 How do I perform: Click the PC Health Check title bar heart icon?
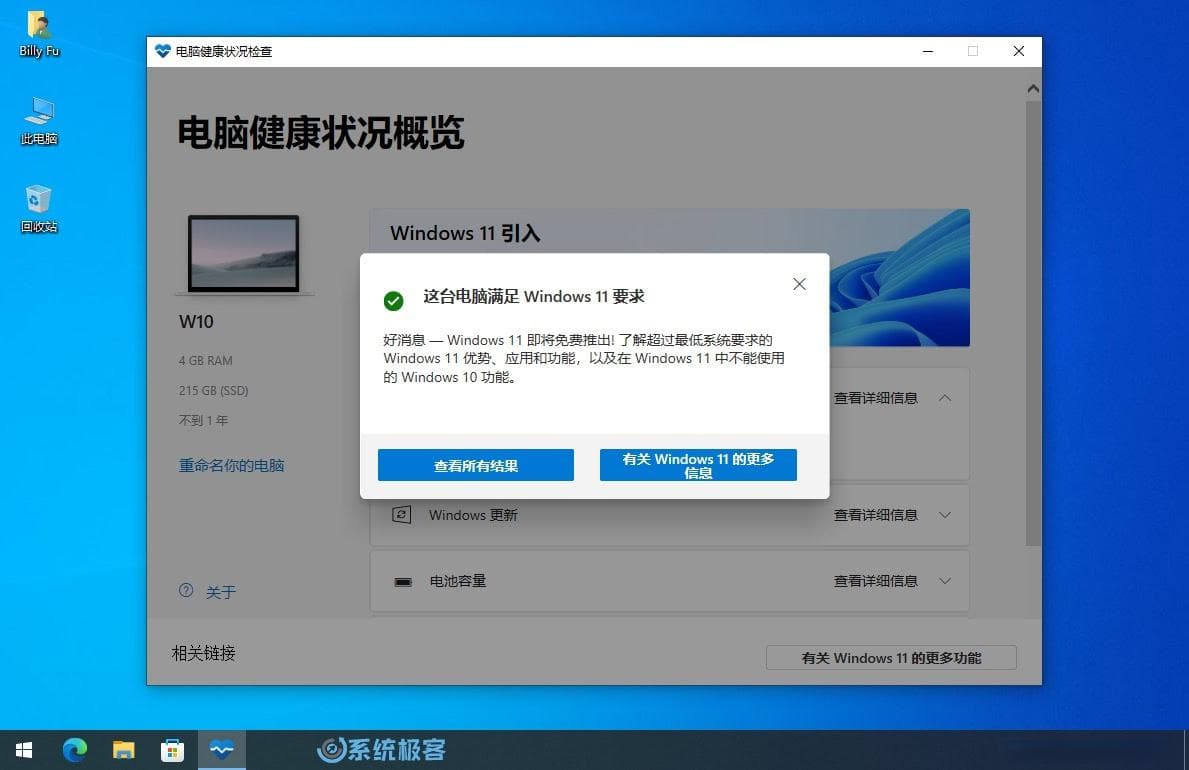point(162,51)
